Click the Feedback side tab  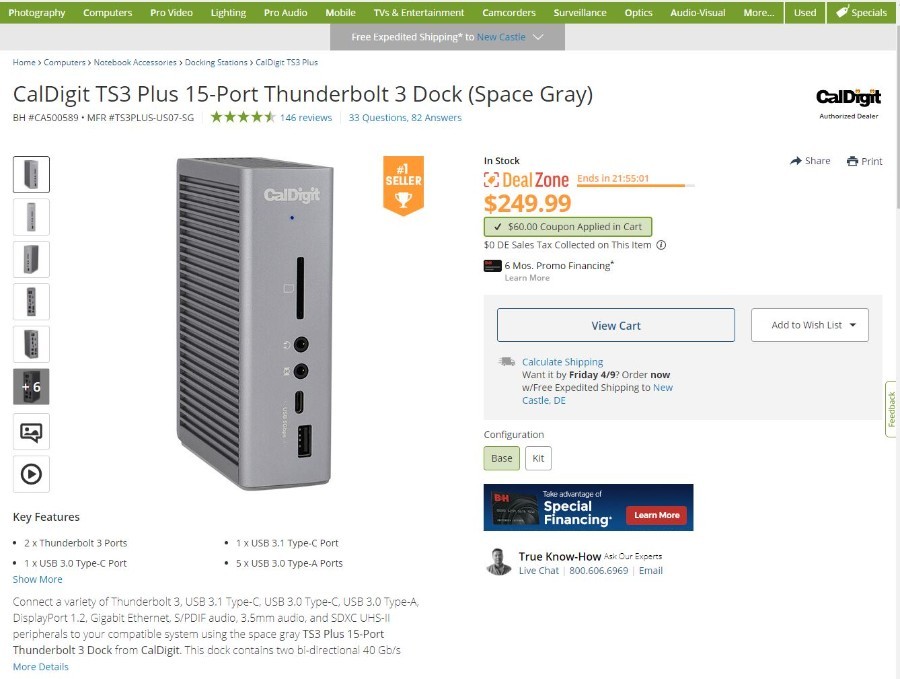pyautogui.click(x=891, y=409)
